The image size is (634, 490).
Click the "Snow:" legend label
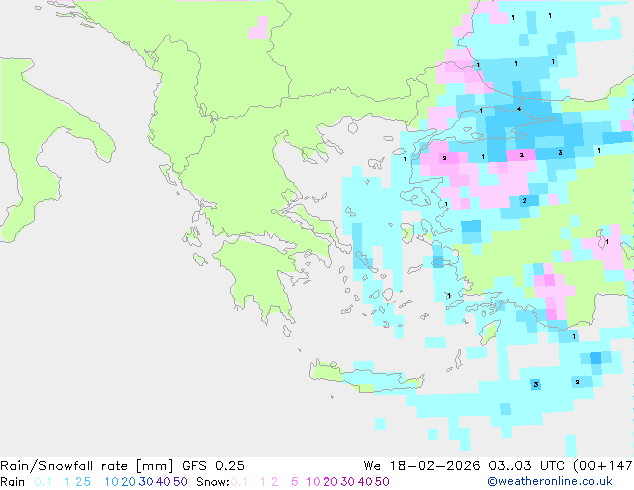coord(213,482)
